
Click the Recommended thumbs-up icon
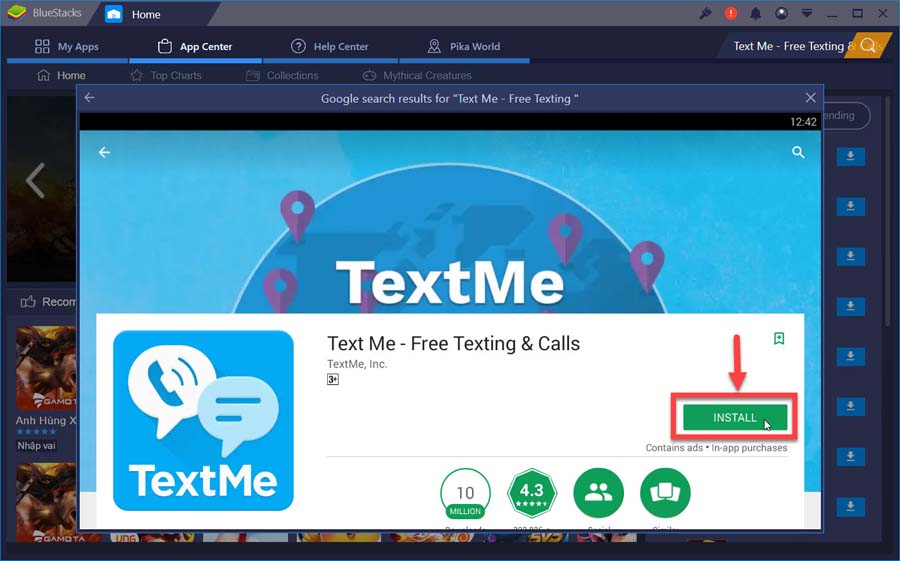(28, 302)
